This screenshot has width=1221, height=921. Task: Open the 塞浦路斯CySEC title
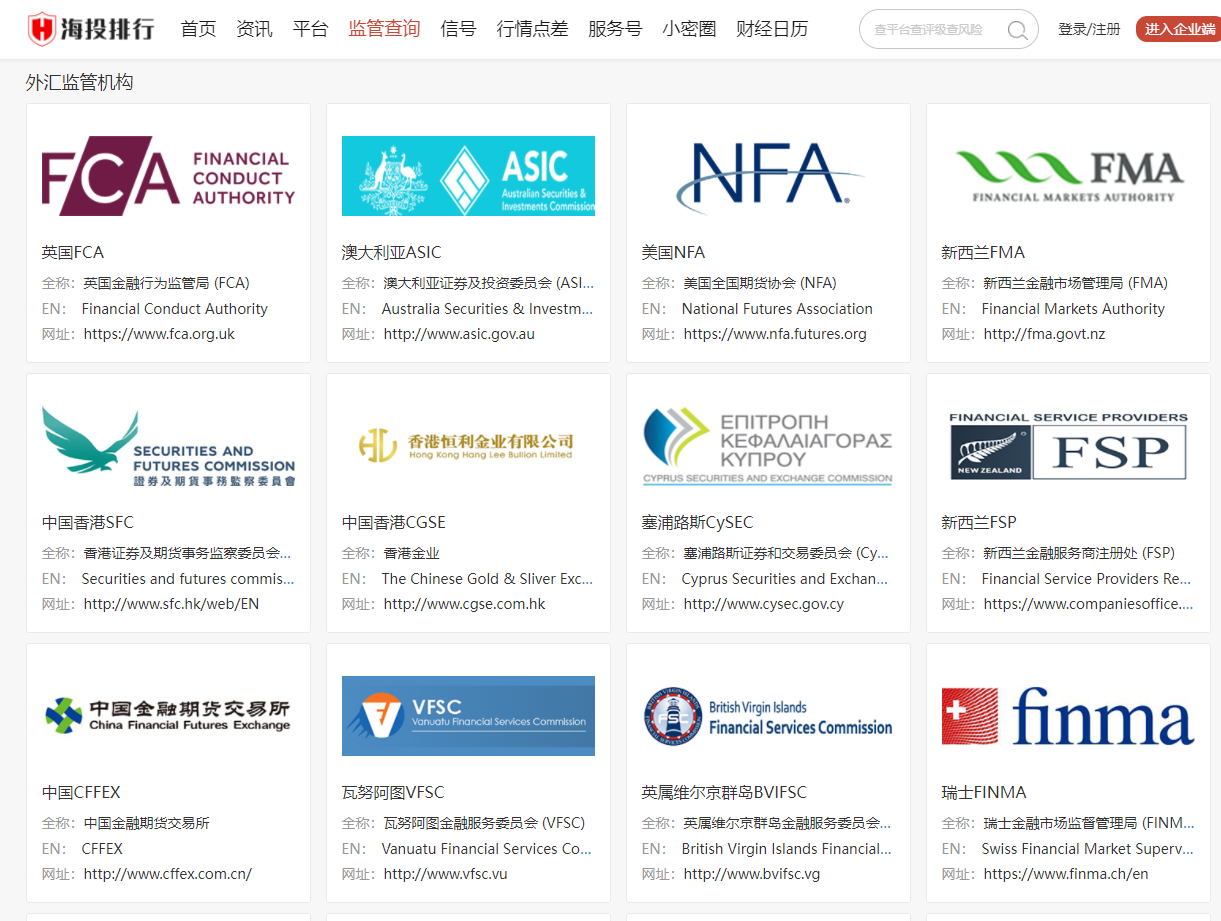tap(697, 522)
